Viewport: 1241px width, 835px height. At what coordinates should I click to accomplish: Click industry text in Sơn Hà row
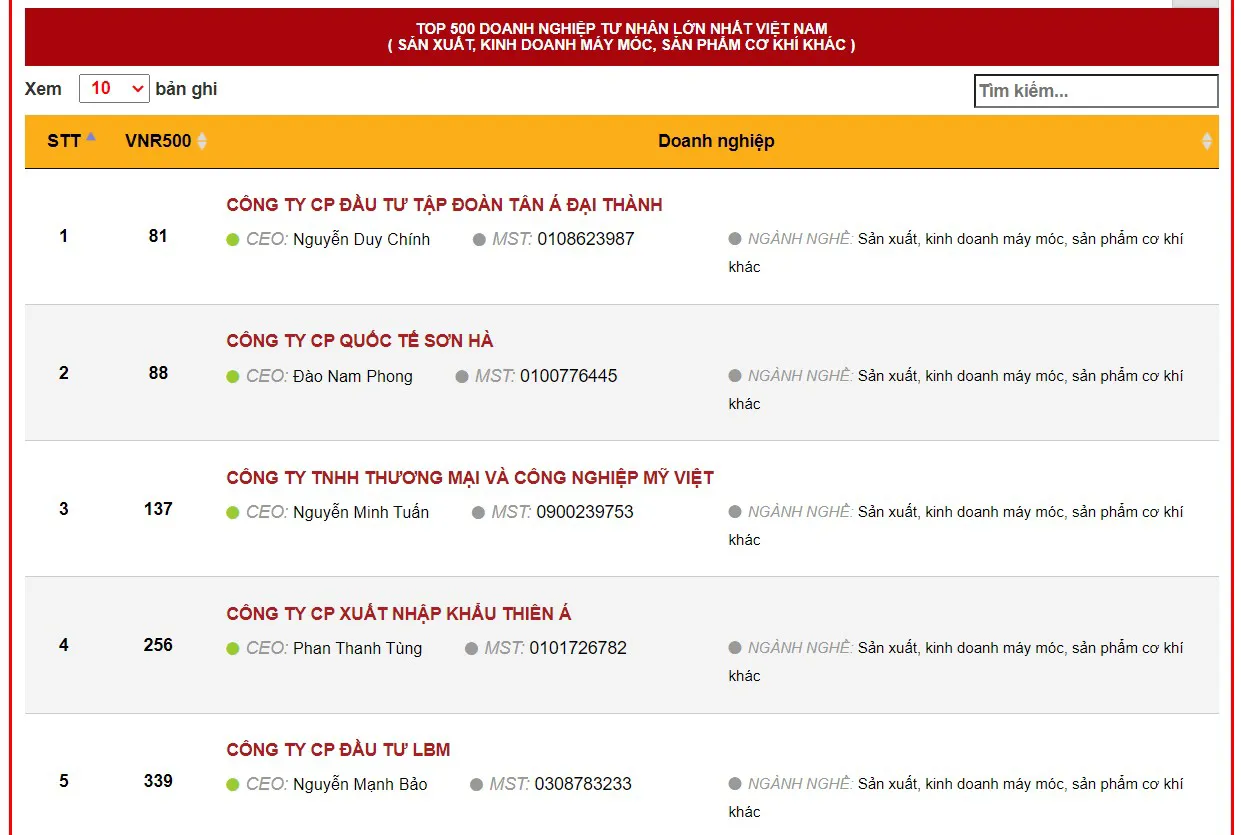[x=956, y=390]
